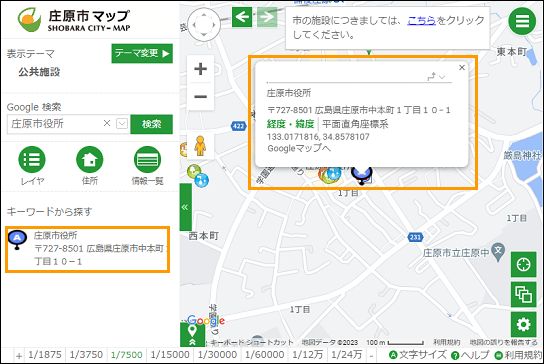Open the green hamburger menu

[x=522, y=22]
